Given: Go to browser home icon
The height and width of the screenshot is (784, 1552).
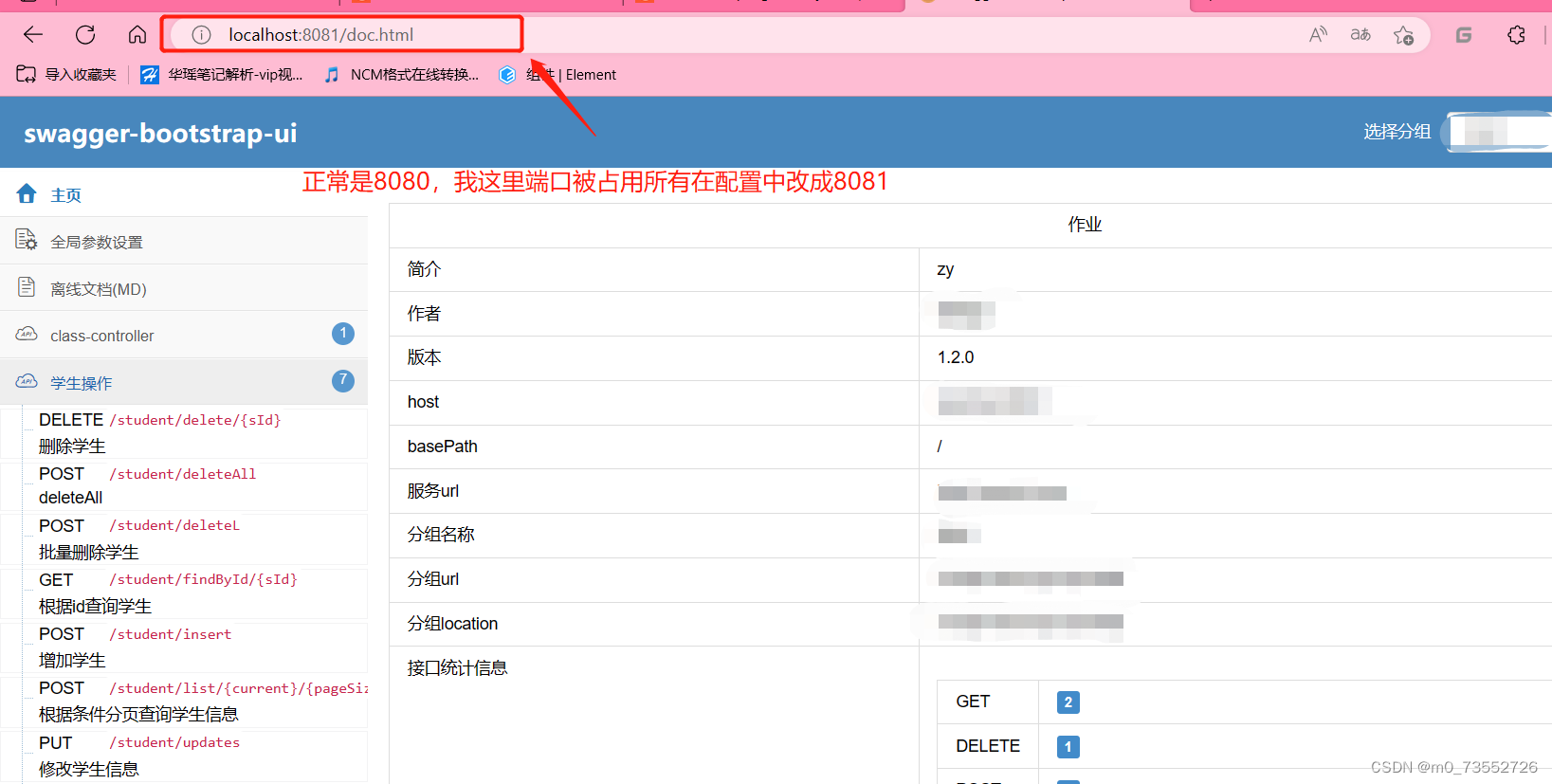Looking at the screenshot, I should [137, 35].
